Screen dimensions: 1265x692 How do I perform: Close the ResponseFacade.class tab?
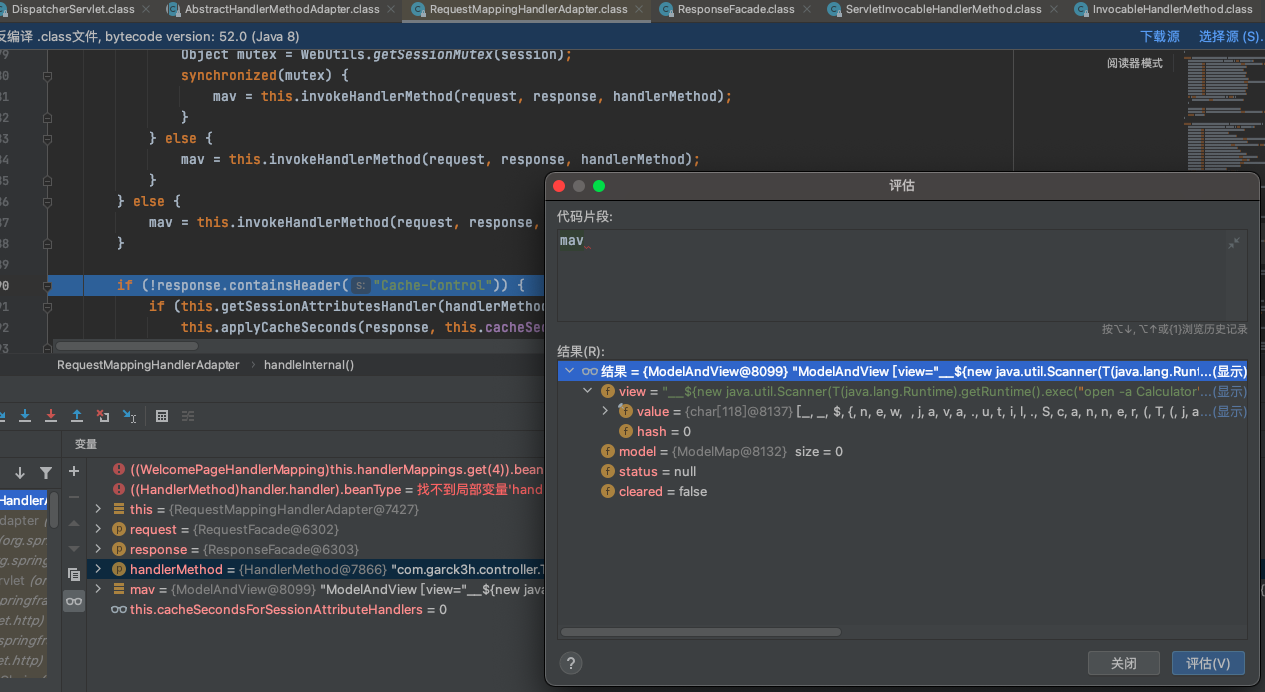807,9
